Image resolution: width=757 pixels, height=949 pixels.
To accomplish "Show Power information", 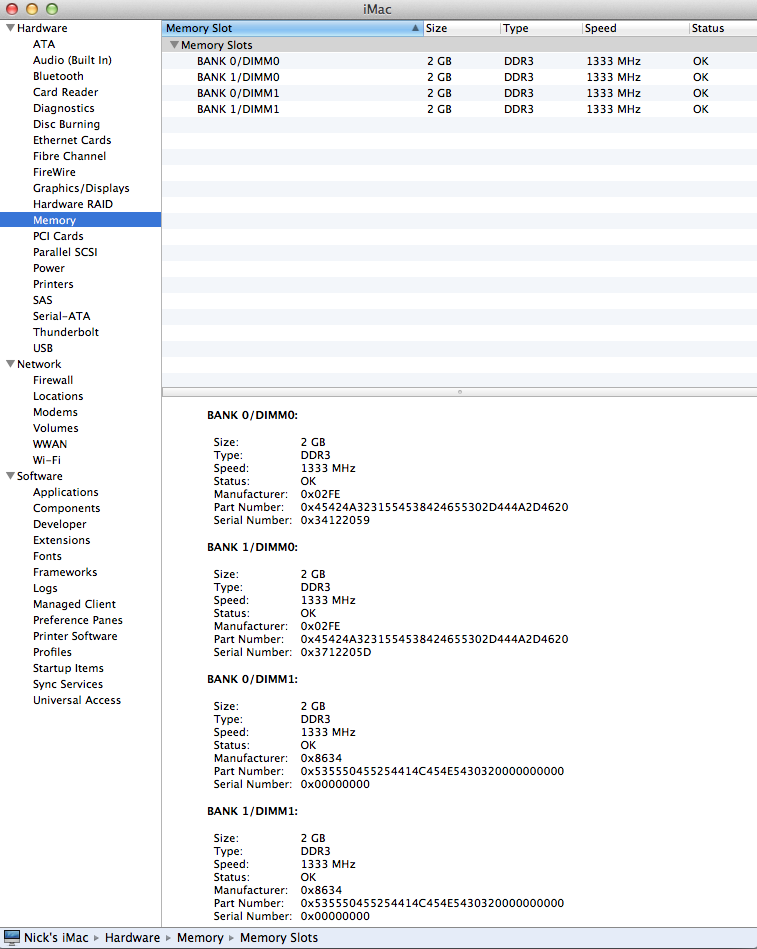I will click(x=48, y=268).
